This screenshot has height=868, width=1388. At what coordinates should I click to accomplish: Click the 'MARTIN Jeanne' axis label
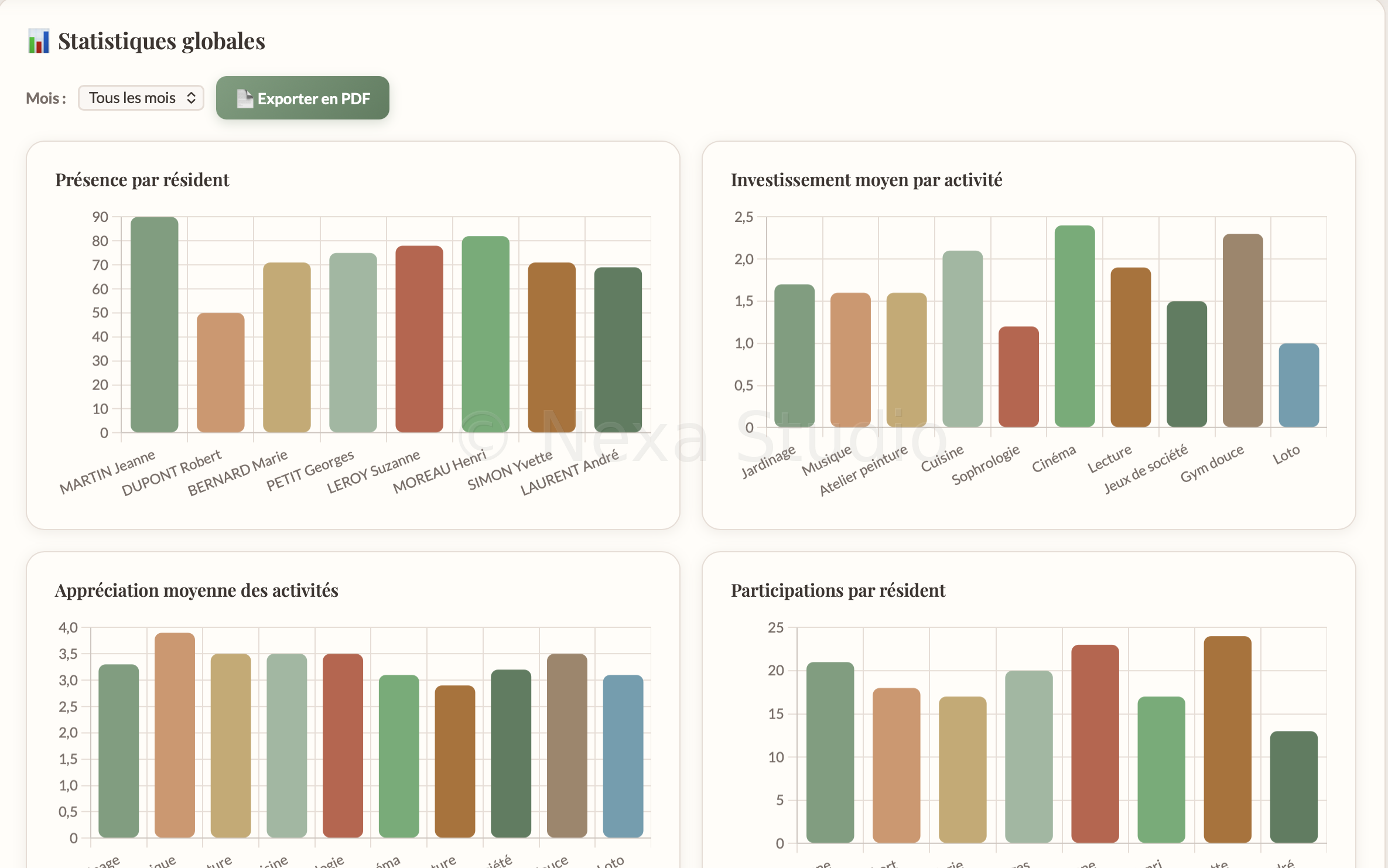(108, 471)
